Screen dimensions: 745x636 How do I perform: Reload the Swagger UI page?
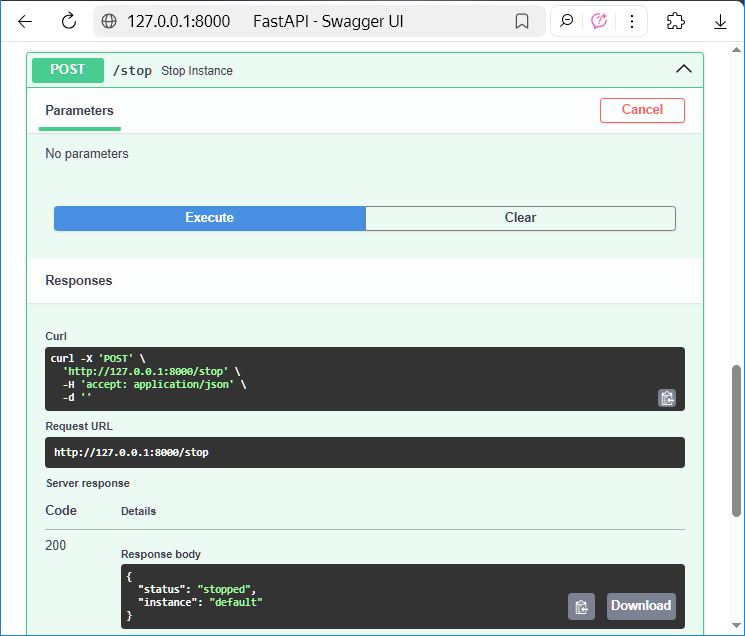69,21
